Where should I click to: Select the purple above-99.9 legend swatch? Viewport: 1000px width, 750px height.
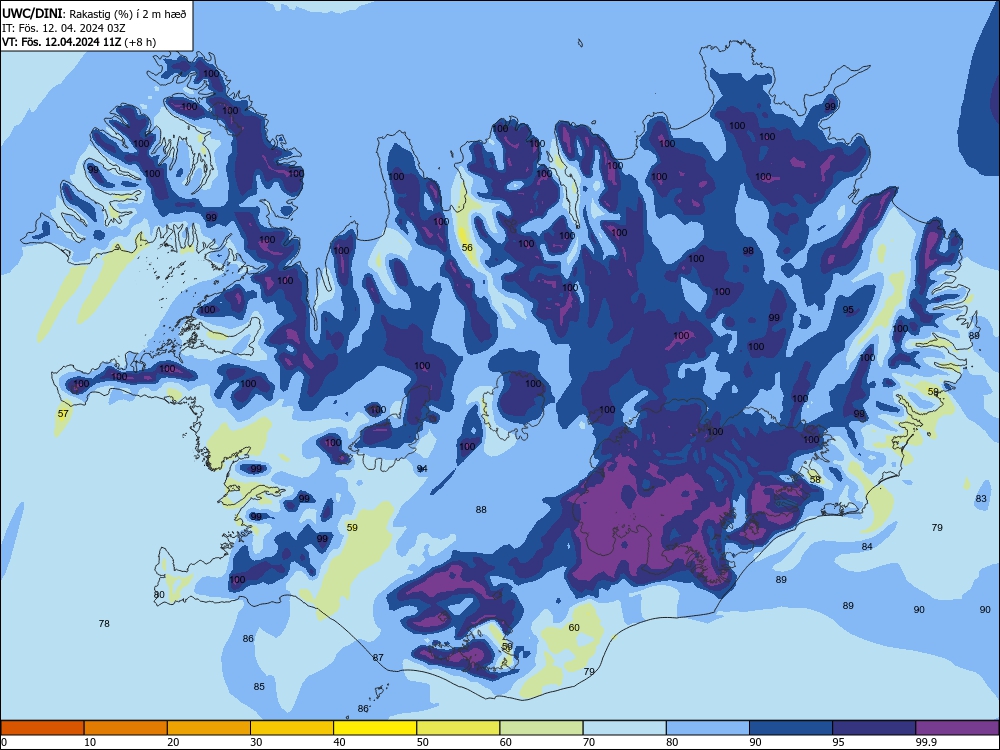pos(957,728)
